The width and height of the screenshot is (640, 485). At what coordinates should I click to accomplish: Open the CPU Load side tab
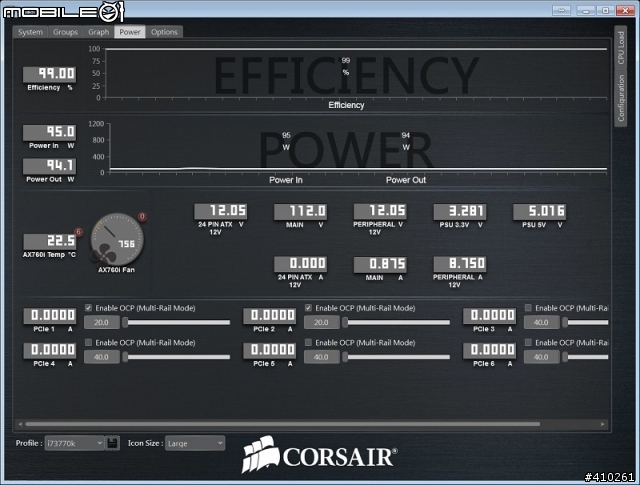(x=620, y=47)
